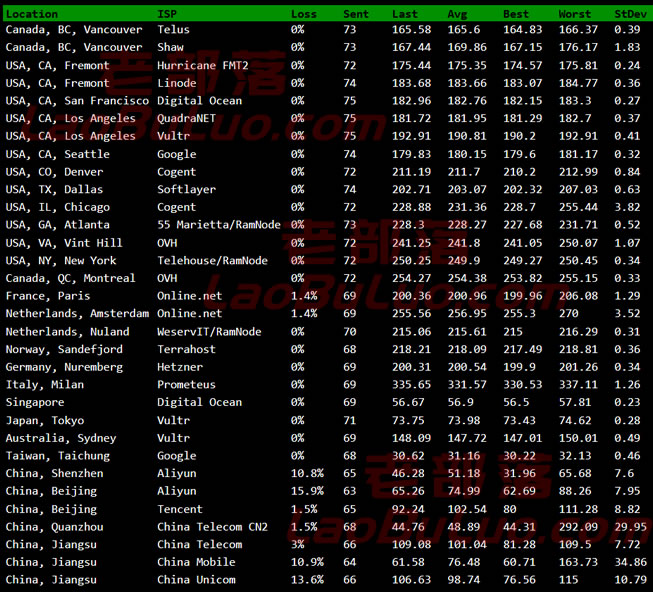Click the 3% loss value for China Telecom Jiangsu
Screen dimensions: 653x592
(x=297, y=545)
